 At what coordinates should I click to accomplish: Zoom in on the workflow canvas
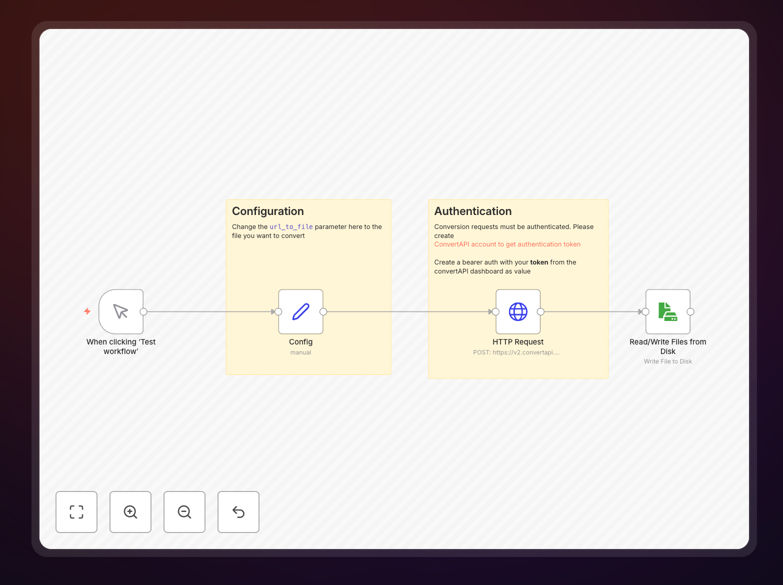pyautogui.click(x=130, y=512)
